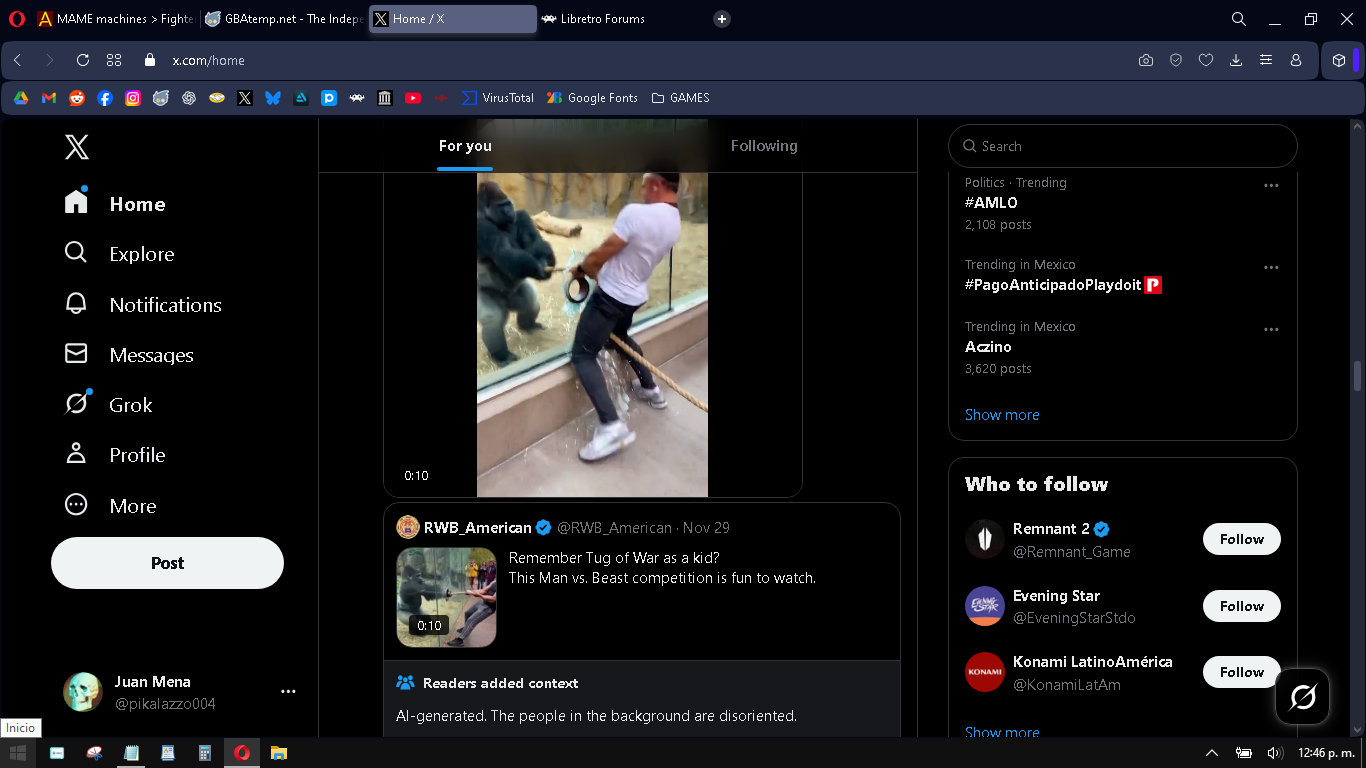Show hidden system tray icons
The image size is (1366, 768).
click(x=1212, y=753)
